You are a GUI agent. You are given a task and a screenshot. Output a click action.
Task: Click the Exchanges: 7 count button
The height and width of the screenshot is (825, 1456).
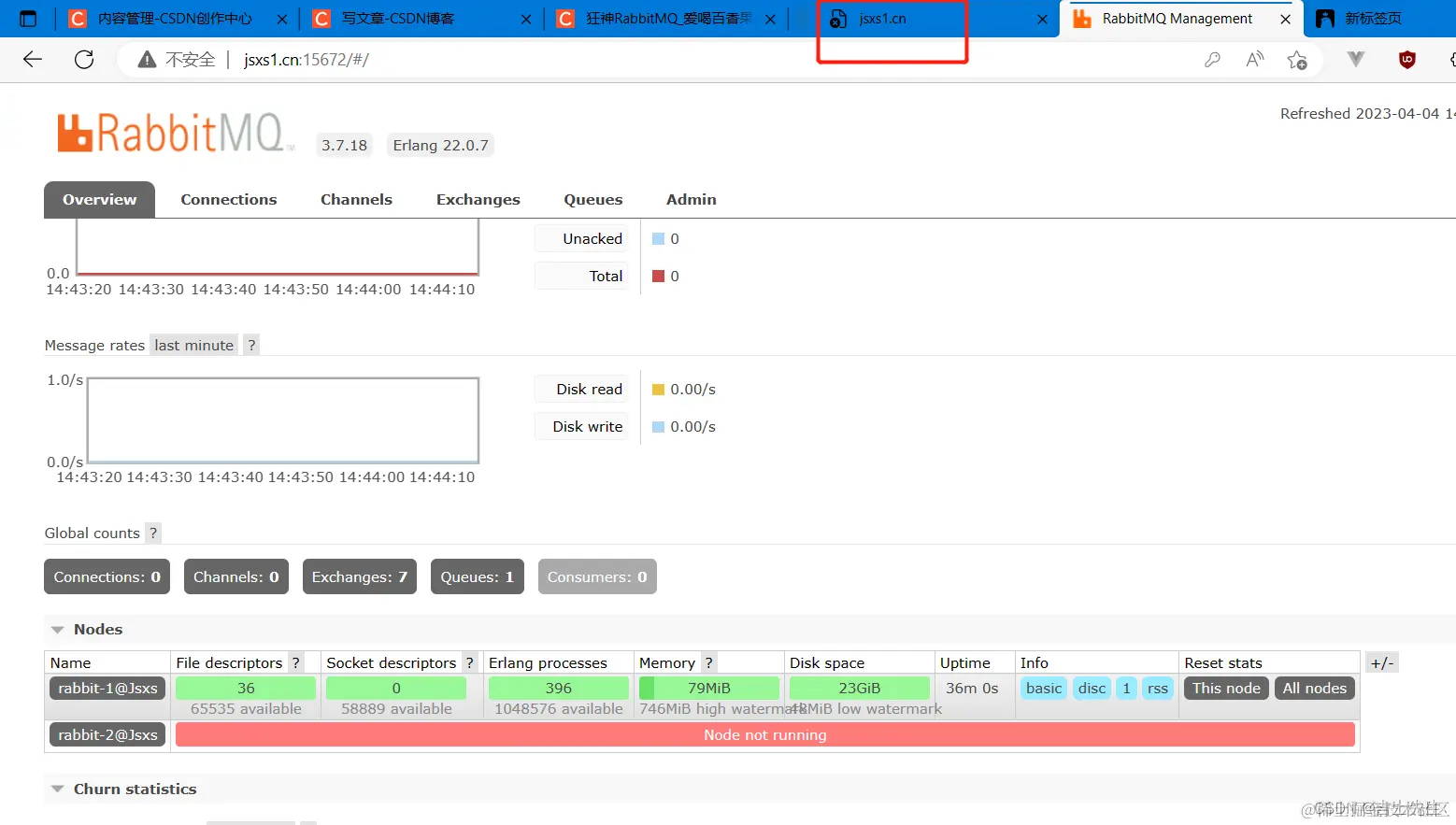point(360,577)
